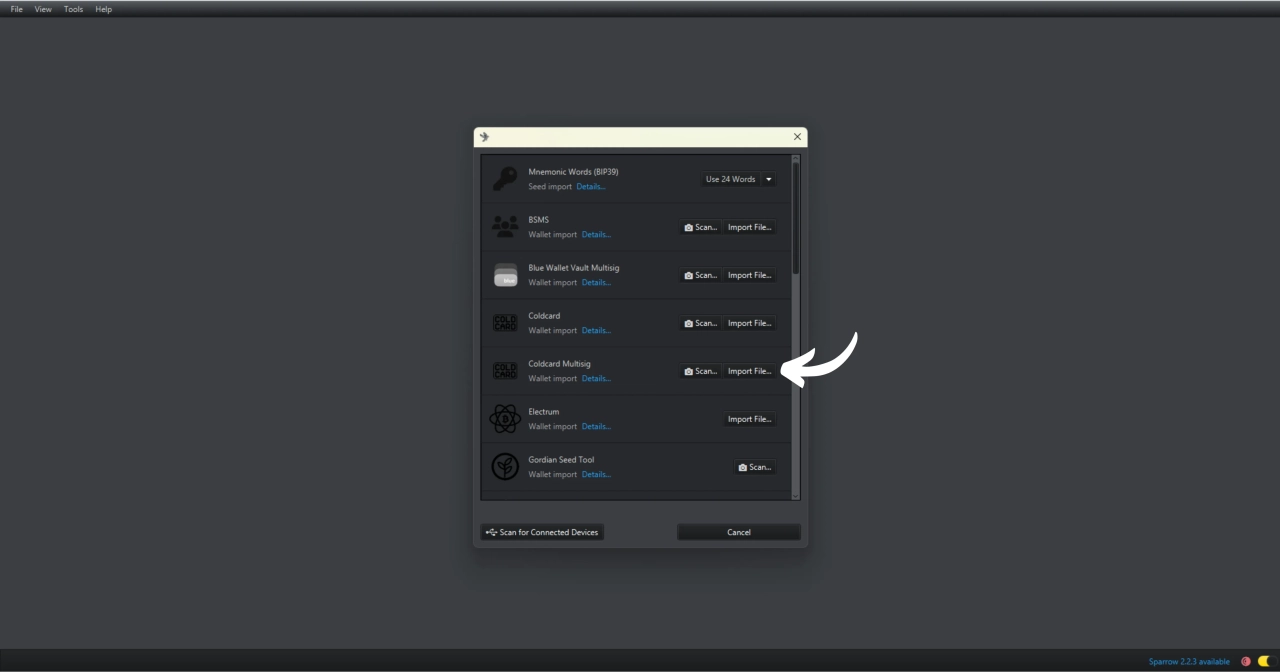
Task: Scan QR for Coldcard Multisig
Action: [701, 371]
